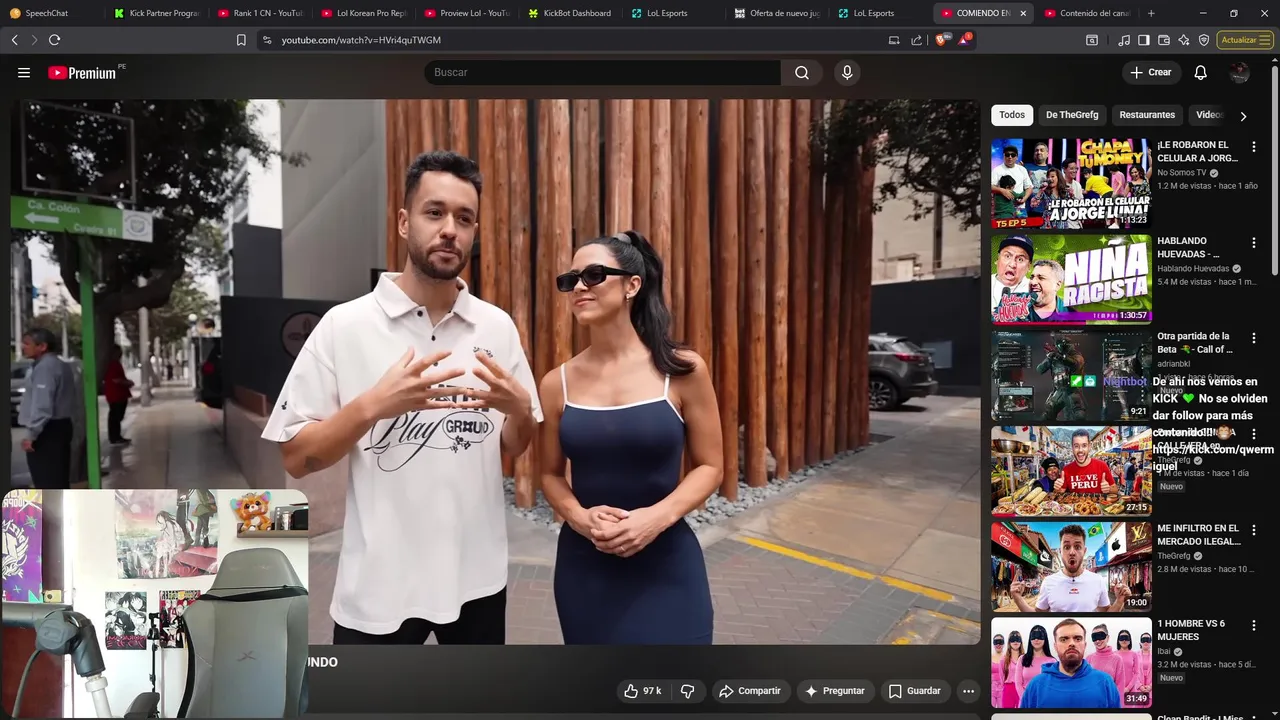Open the notifications bell
This screenshot has height=720, width=1280.
click(1201, 73)
